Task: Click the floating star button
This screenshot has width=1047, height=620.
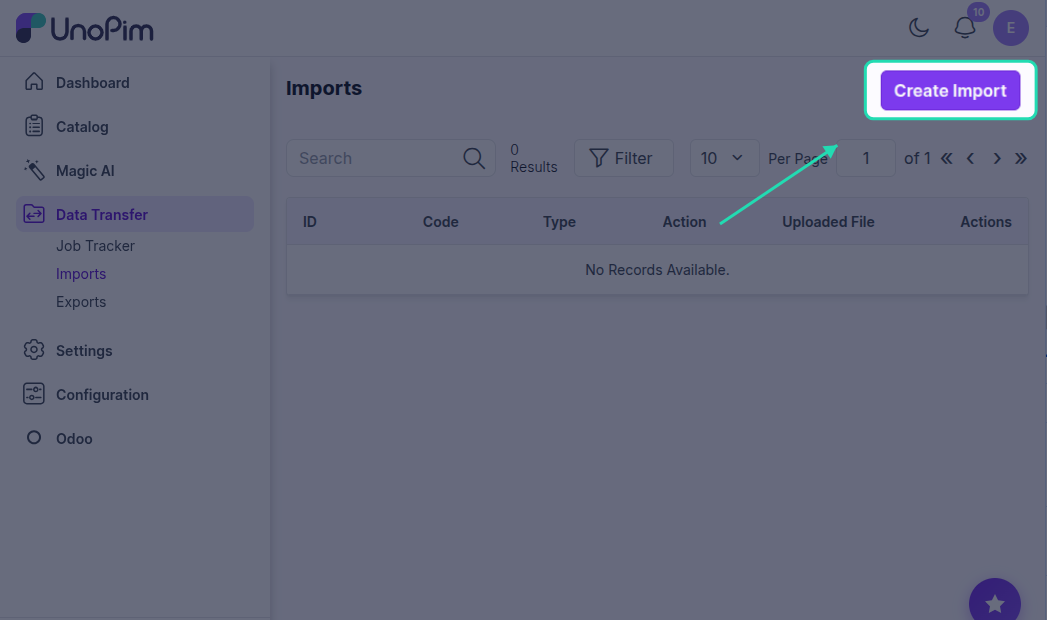Action: pyautogui.click(x=995, y=603)
